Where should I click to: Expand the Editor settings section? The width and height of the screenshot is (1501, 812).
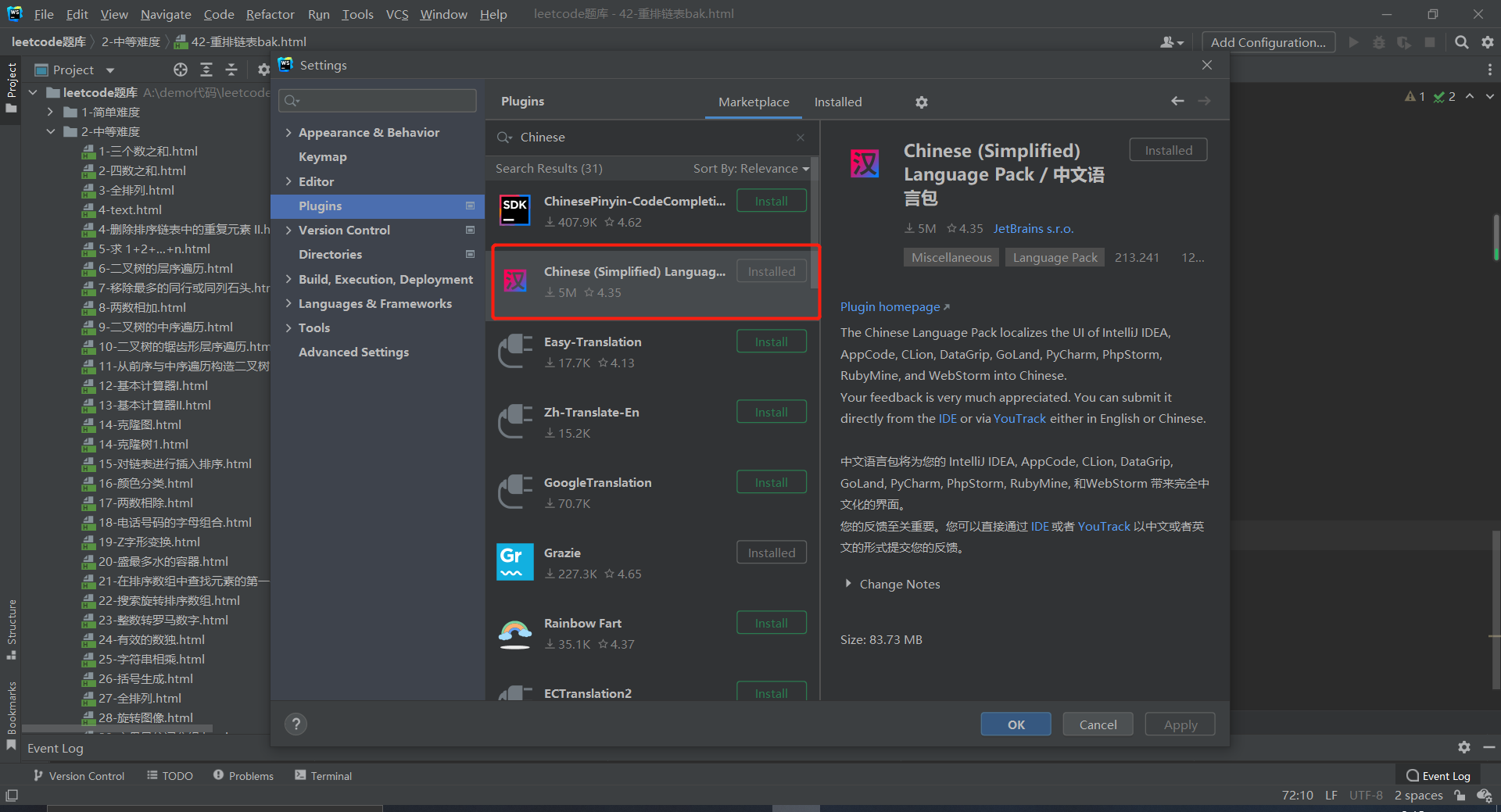pos(288,181)
